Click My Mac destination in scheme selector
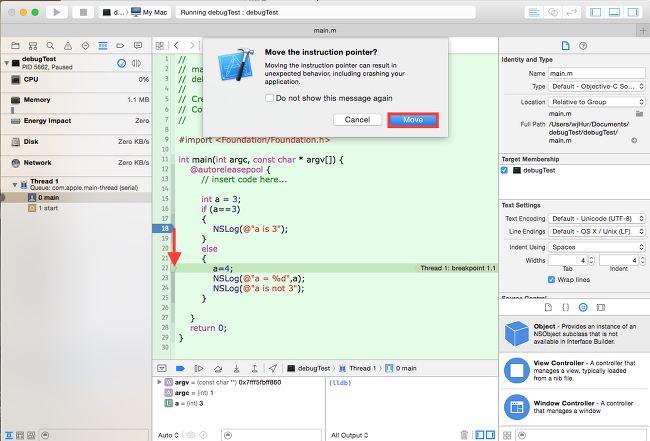 coord(149,12)
